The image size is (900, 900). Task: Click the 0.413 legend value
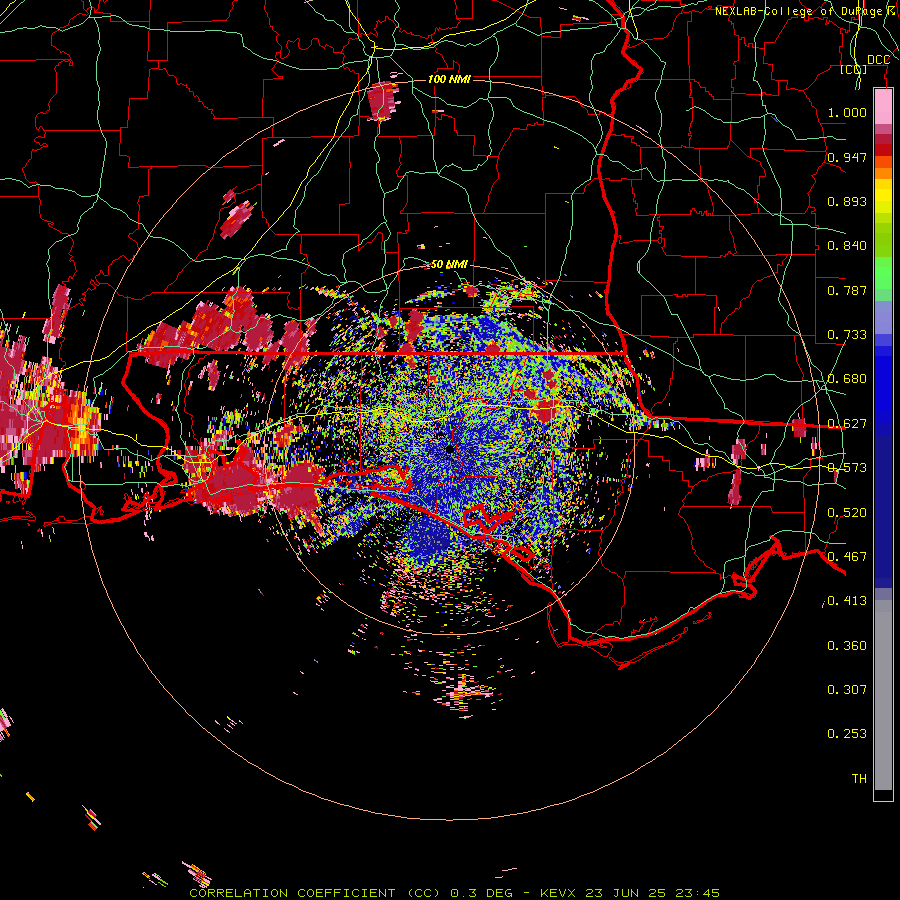tap(847, 601)
